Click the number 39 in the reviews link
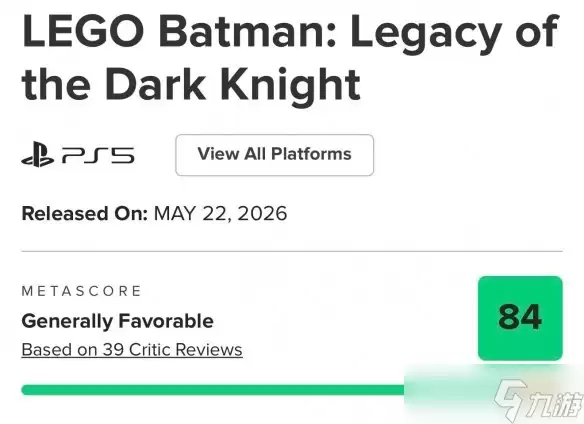This screenshot has width=584, height=424. 113,350
